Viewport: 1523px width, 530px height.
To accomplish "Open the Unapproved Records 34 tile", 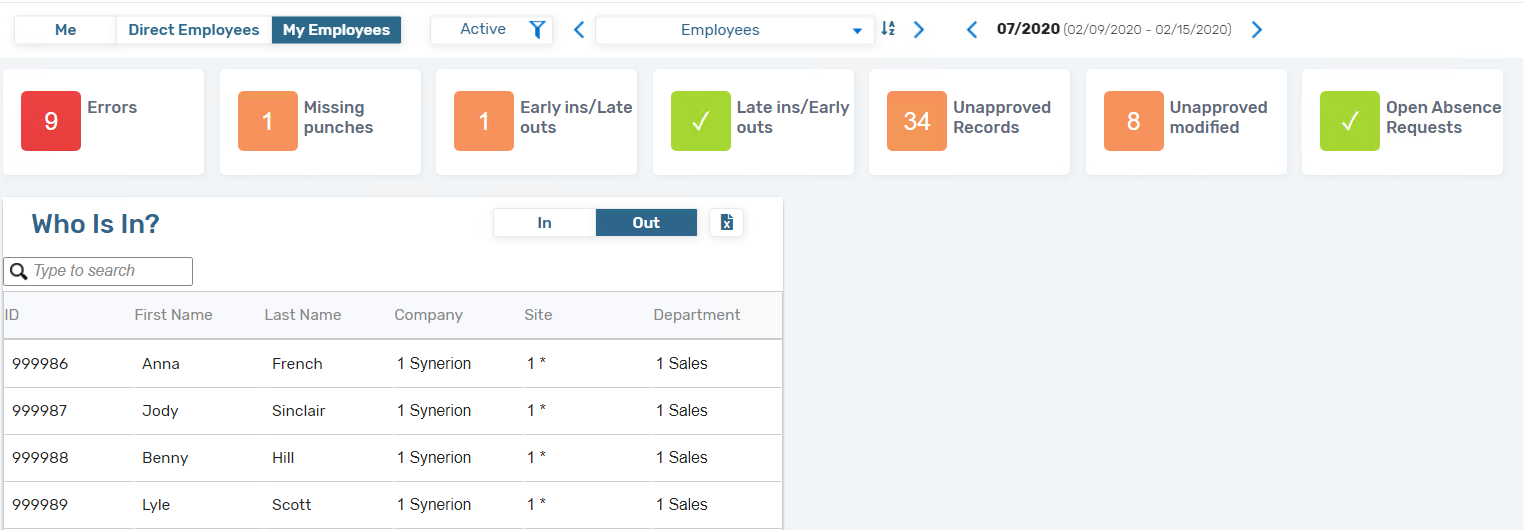I will pos(969,122).
